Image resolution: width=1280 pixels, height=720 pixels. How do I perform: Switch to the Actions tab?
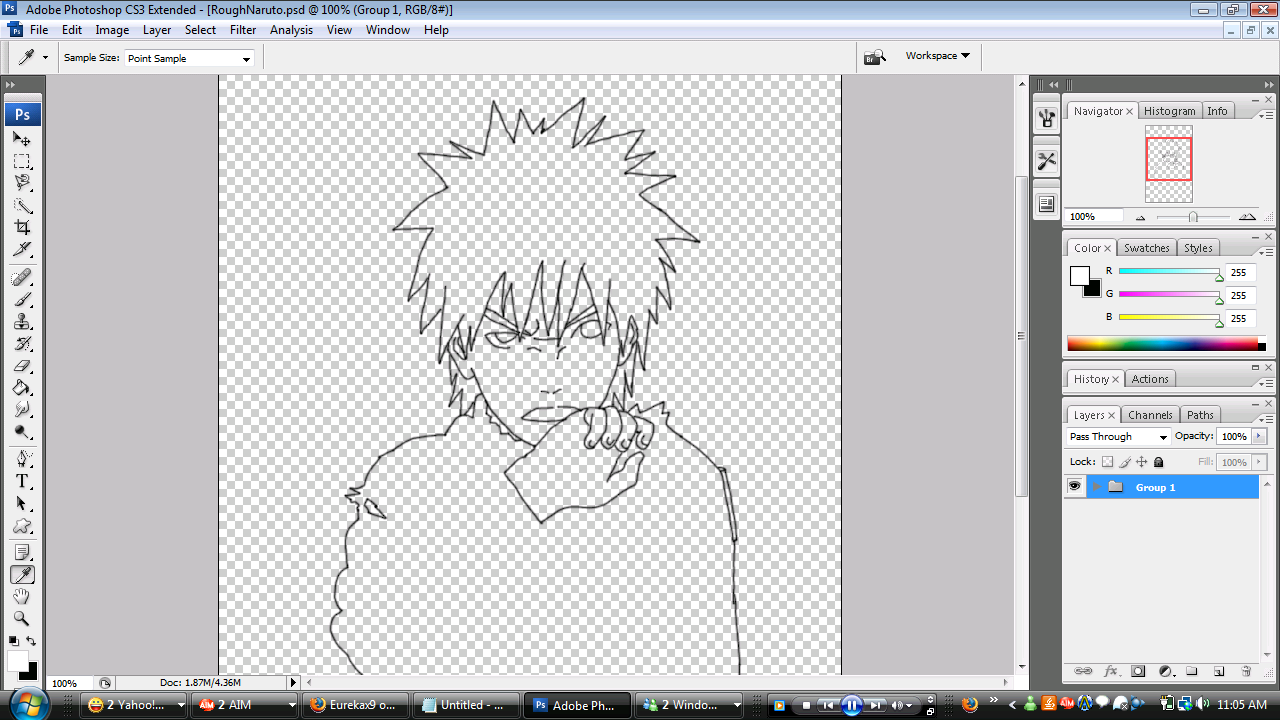(x=1149, y=379)
